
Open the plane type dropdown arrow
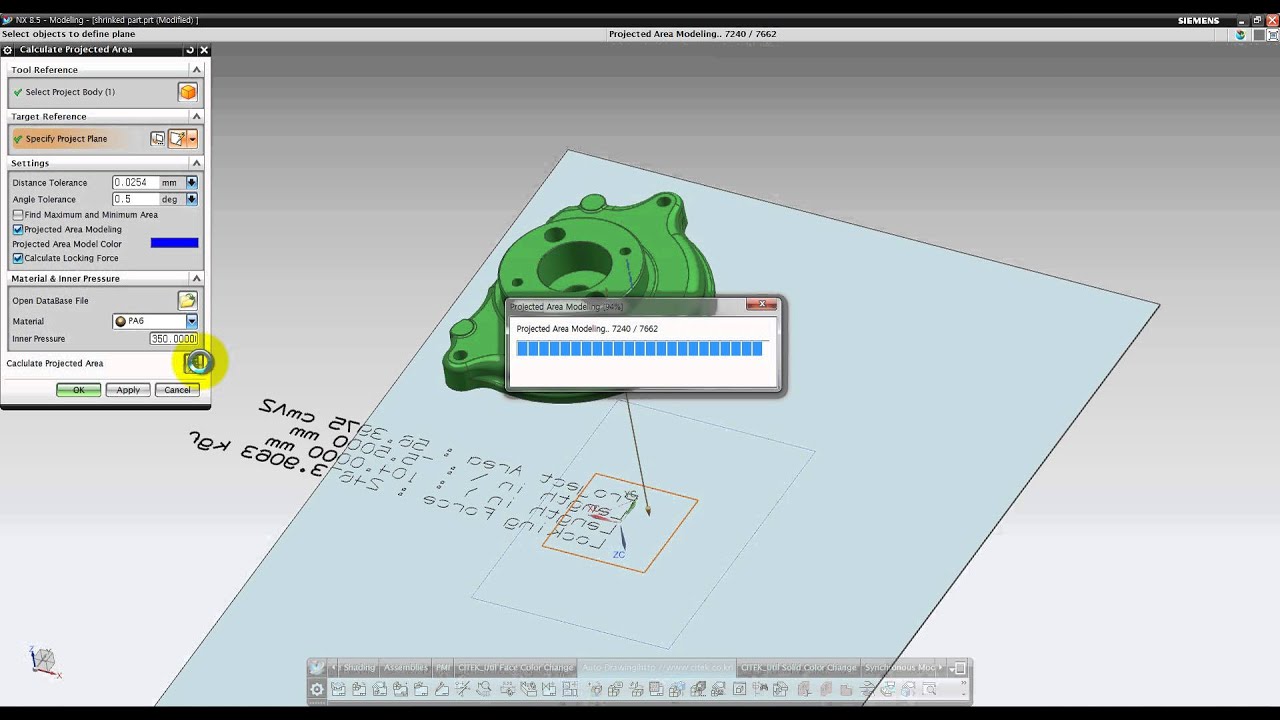click(192, 139)
